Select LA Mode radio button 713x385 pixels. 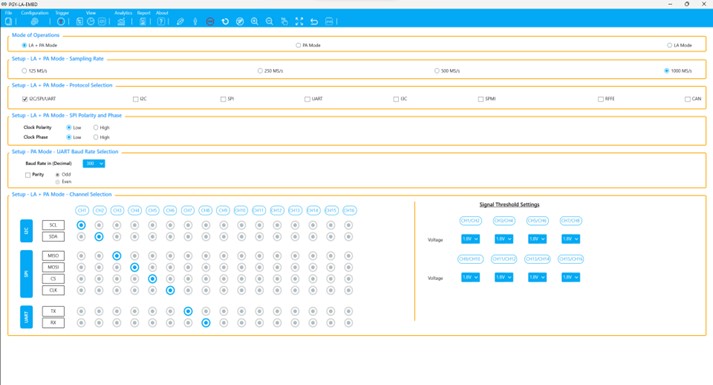point(669,45)
